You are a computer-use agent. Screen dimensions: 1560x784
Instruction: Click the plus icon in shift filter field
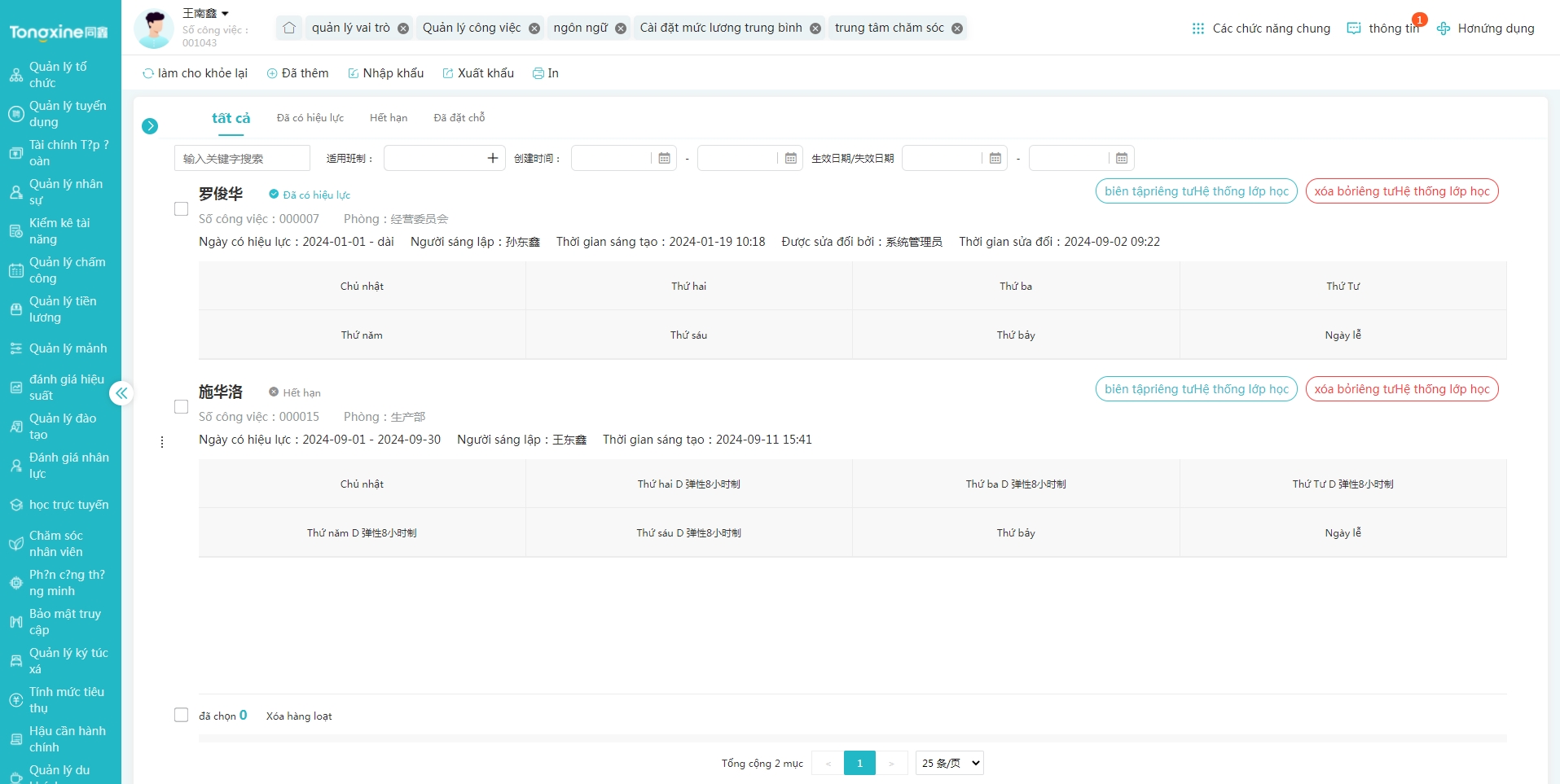point(493,158)
